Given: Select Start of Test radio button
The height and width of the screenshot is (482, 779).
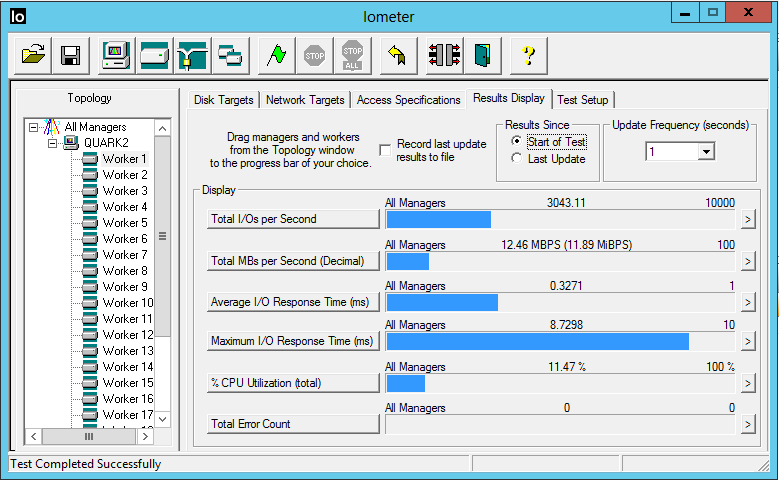Looking at the screenshot, I should point(517,142).
